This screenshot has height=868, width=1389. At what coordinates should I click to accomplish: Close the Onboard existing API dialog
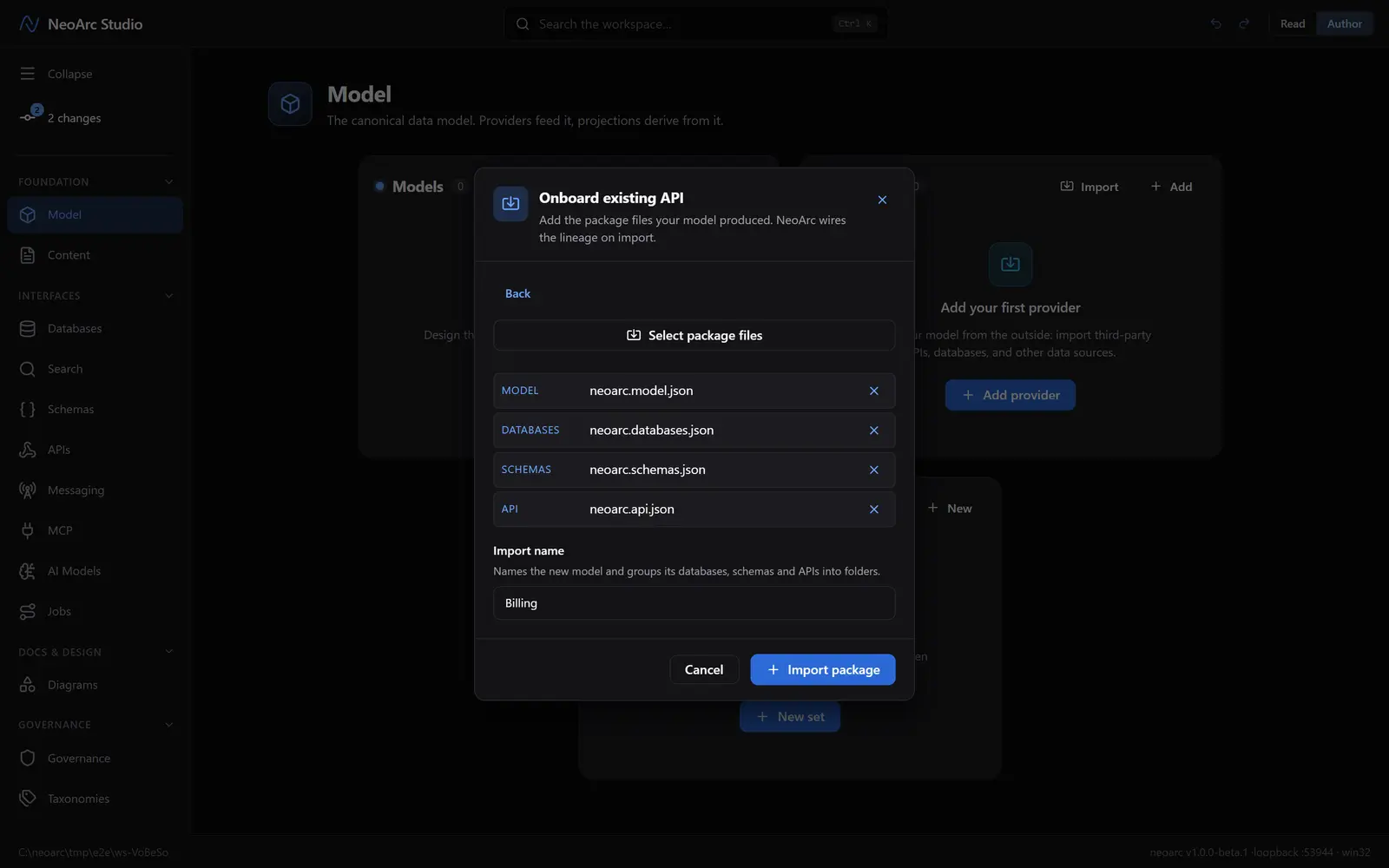(x=882, y=200)
